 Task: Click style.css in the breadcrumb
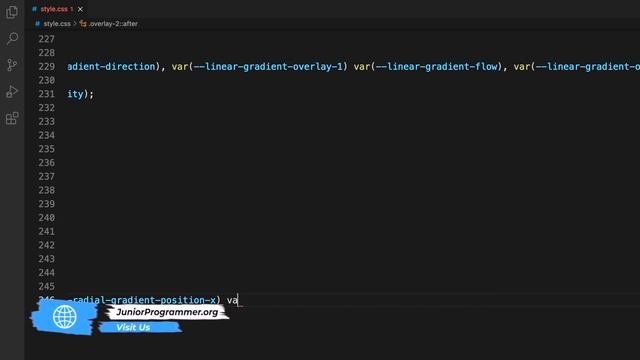click(57, 24)
